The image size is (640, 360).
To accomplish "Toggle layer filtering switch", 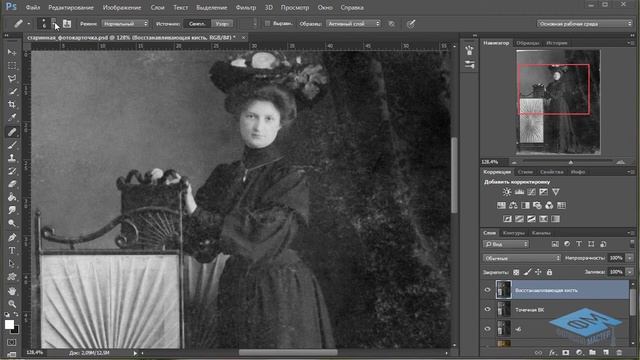I will tap(632, 244).
